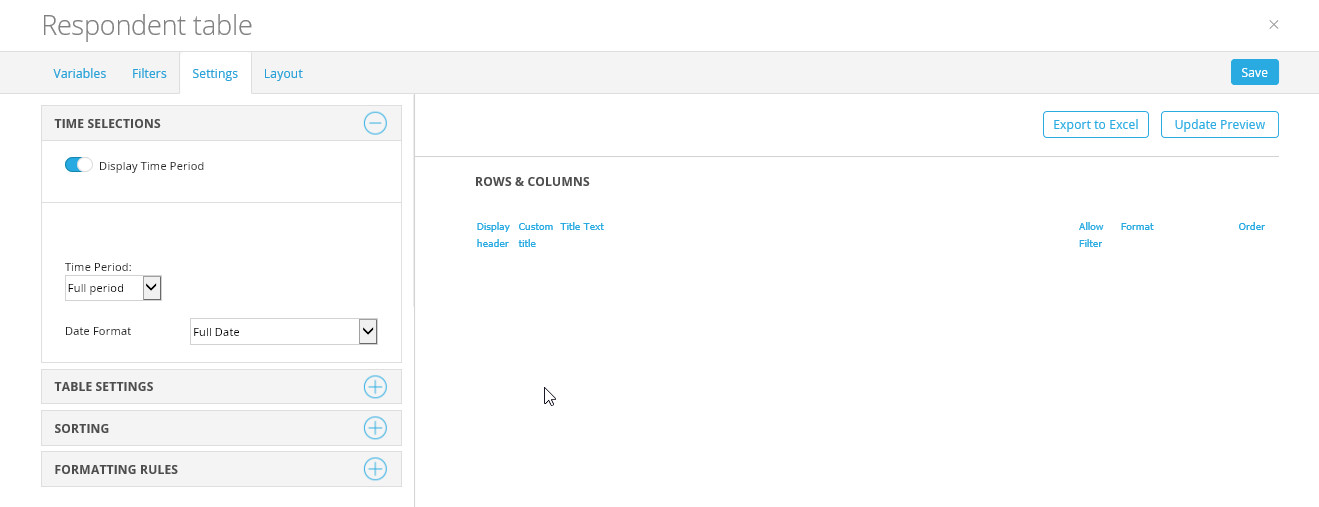Toggle Display Time Period switch off
The height and width of the screenshot is (507, 1319).
click(78, 165)
